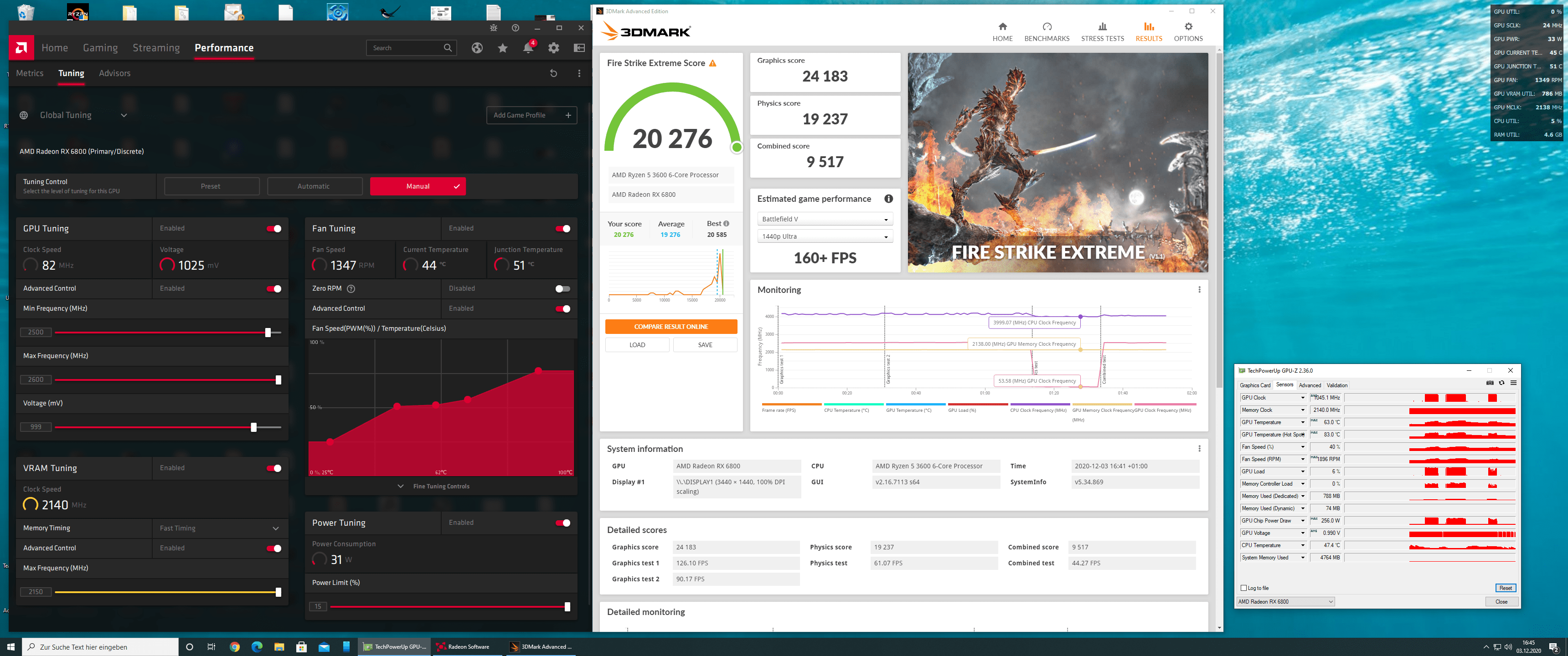
Task: Select the Performance tab in Radeon Software
Action: pos(224,47)
